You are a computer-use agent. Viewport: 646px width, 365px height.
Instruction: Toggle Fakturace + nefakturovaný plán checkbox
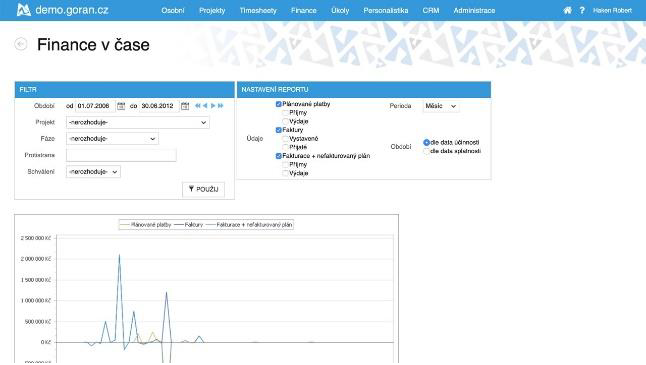(x=279, y=156)
